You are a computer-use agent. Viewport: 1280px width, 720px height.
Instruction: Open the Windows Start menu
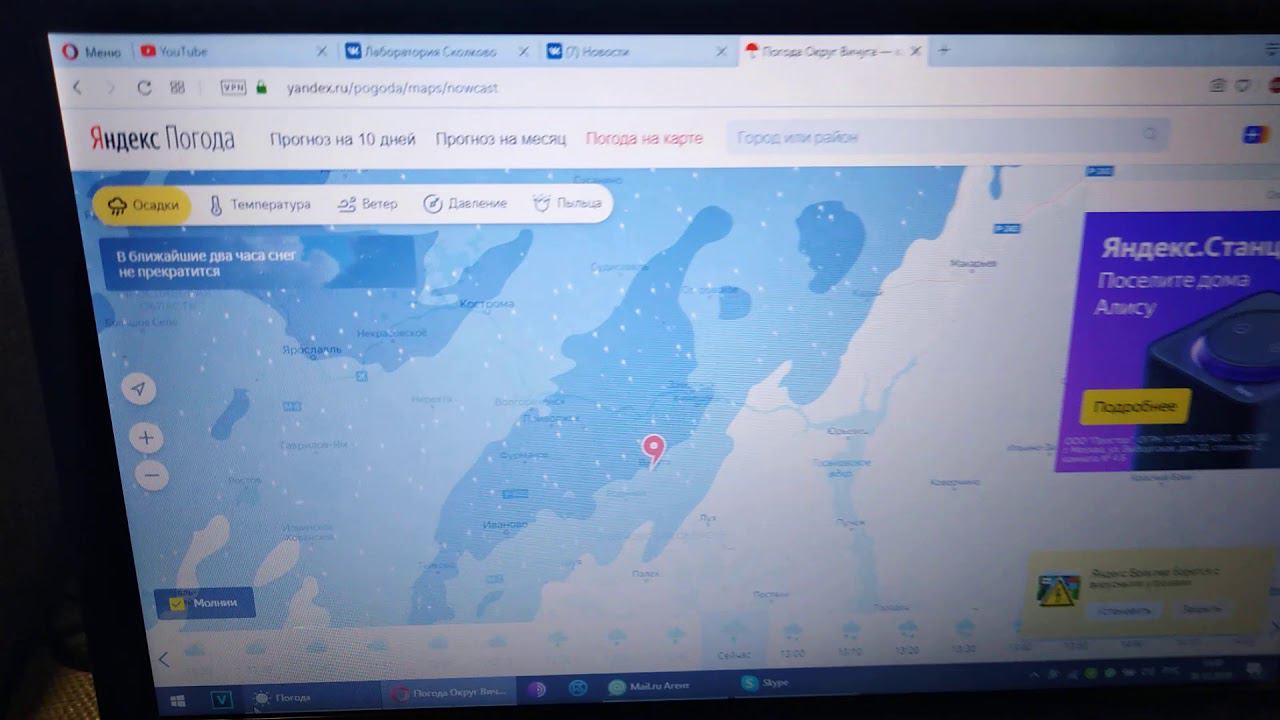[x=178, y=700]
